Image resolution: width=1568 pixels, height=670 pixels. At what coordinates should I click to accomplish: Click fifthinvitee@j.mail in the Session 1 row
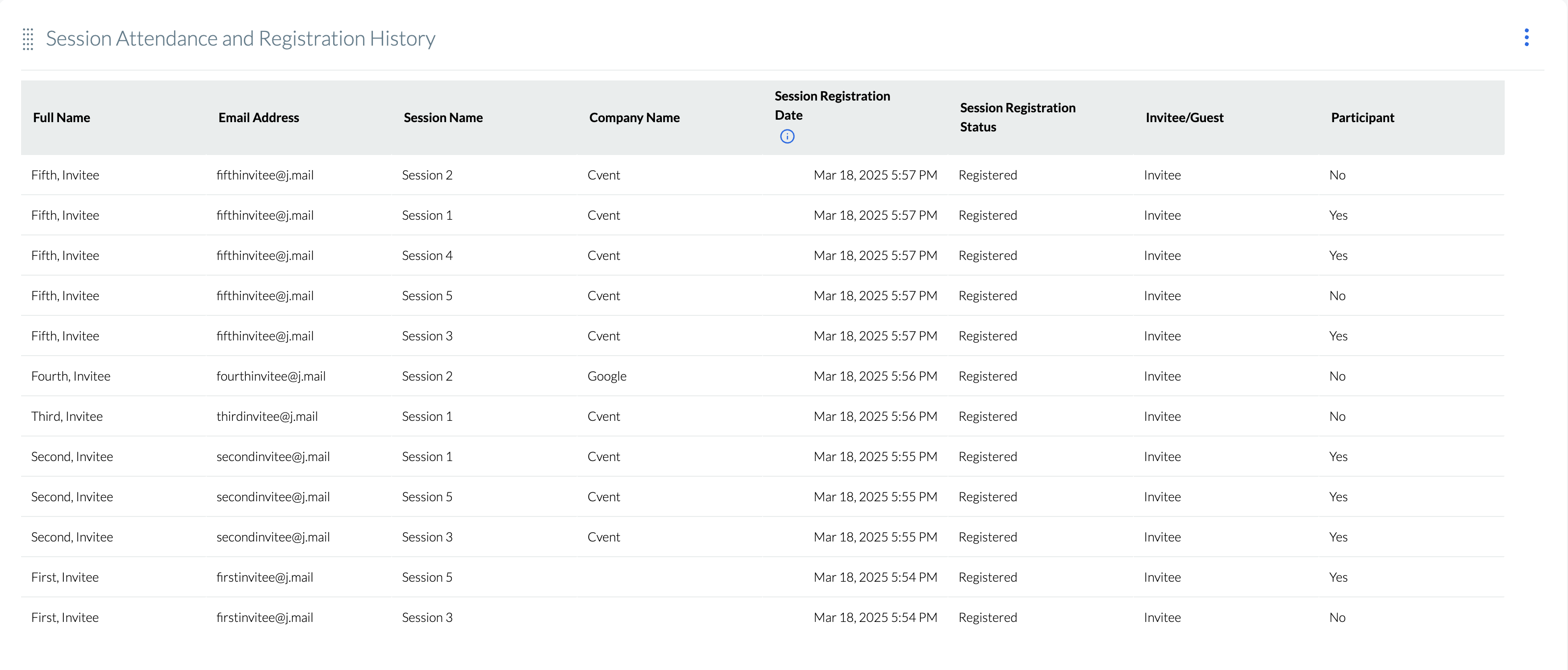coord(265,215)
